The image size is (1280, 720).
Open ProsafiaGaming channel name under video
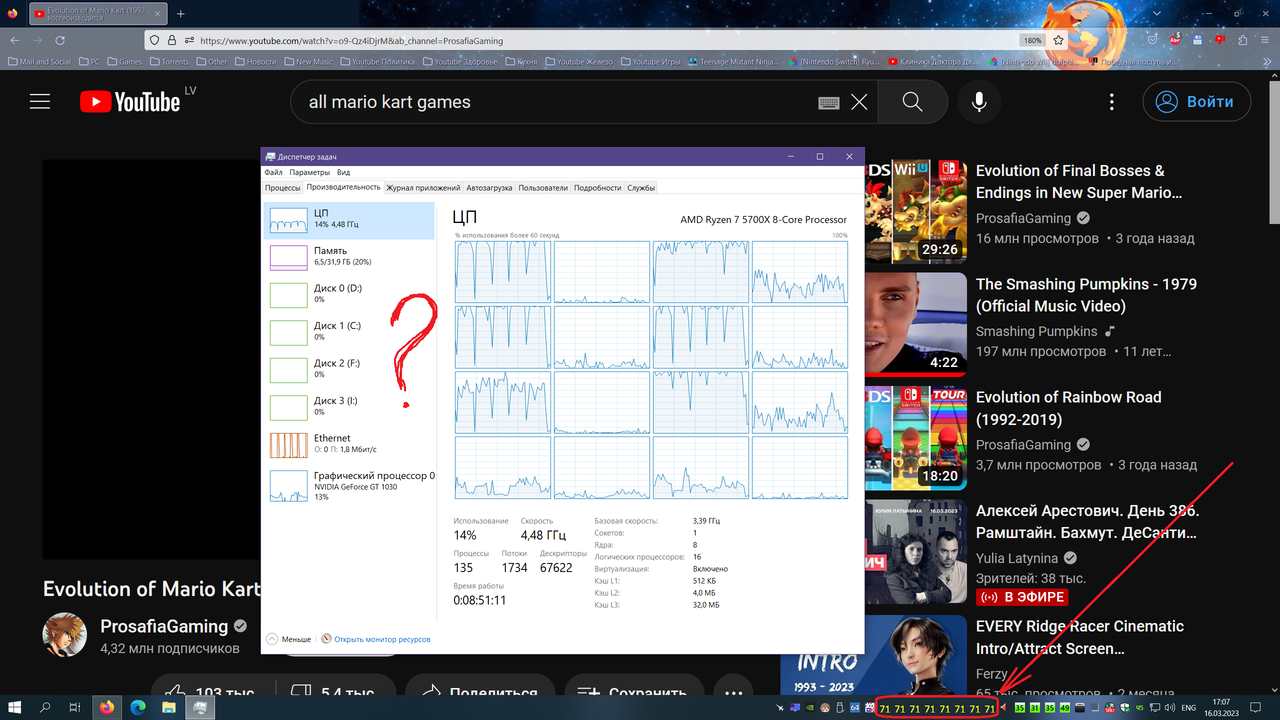[164, 626]
